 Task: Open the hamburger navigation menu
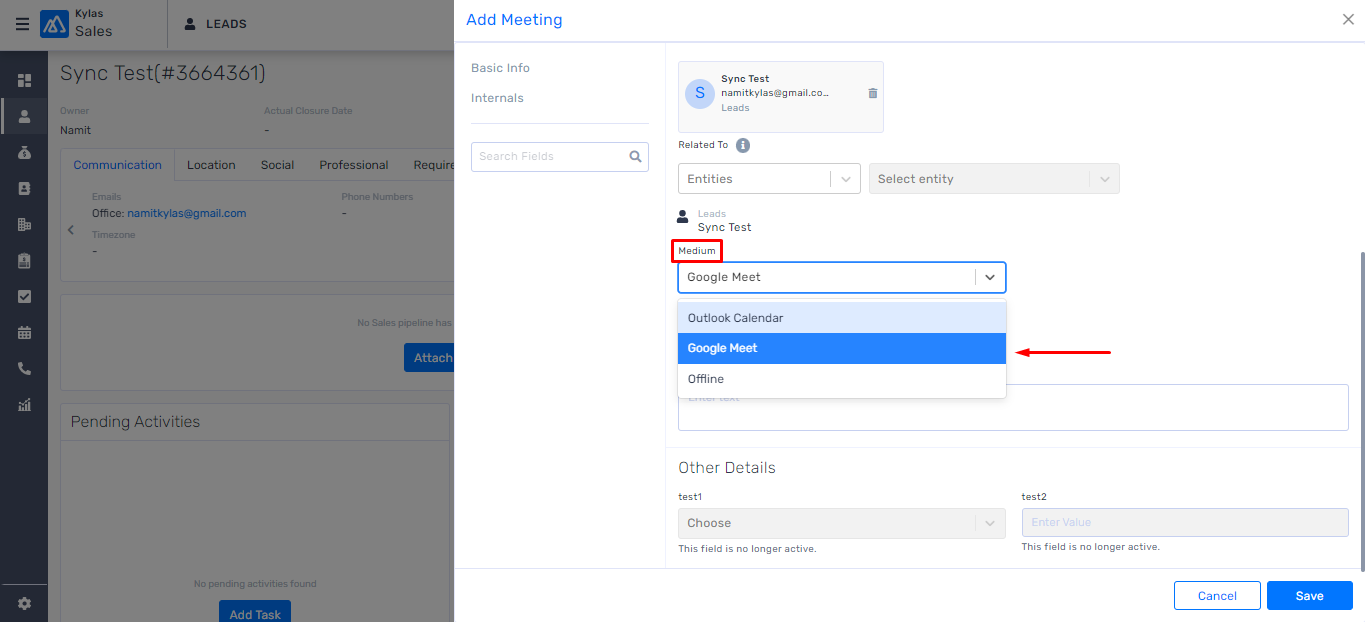click(22, 24)
